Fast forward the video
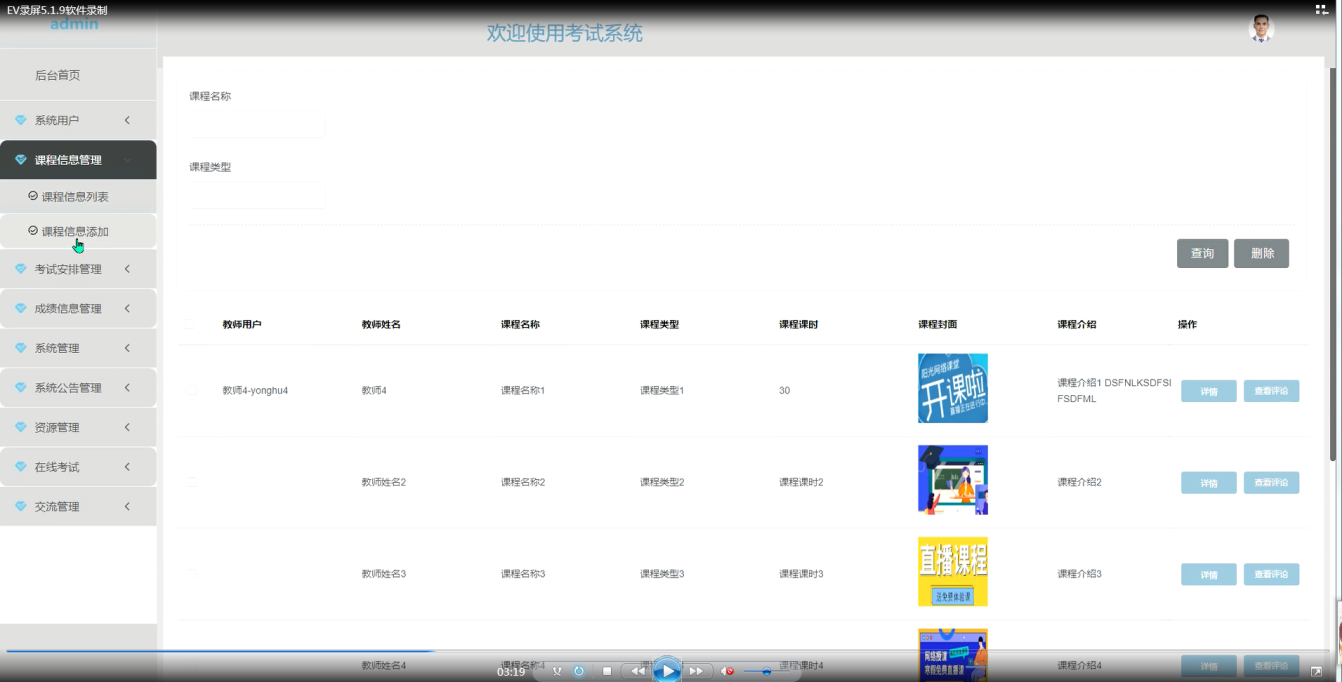The height and width of the screenshot is (682, 1342). point(696,671)
